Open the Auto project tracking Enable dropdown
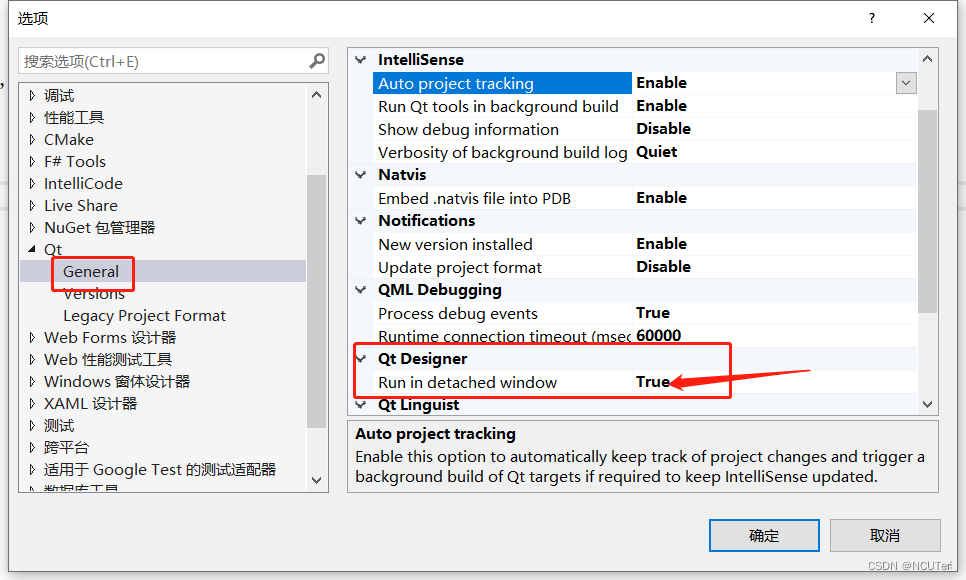Viewport: 966px width, 580px height. pyautogui.click(x=906, y=82)
